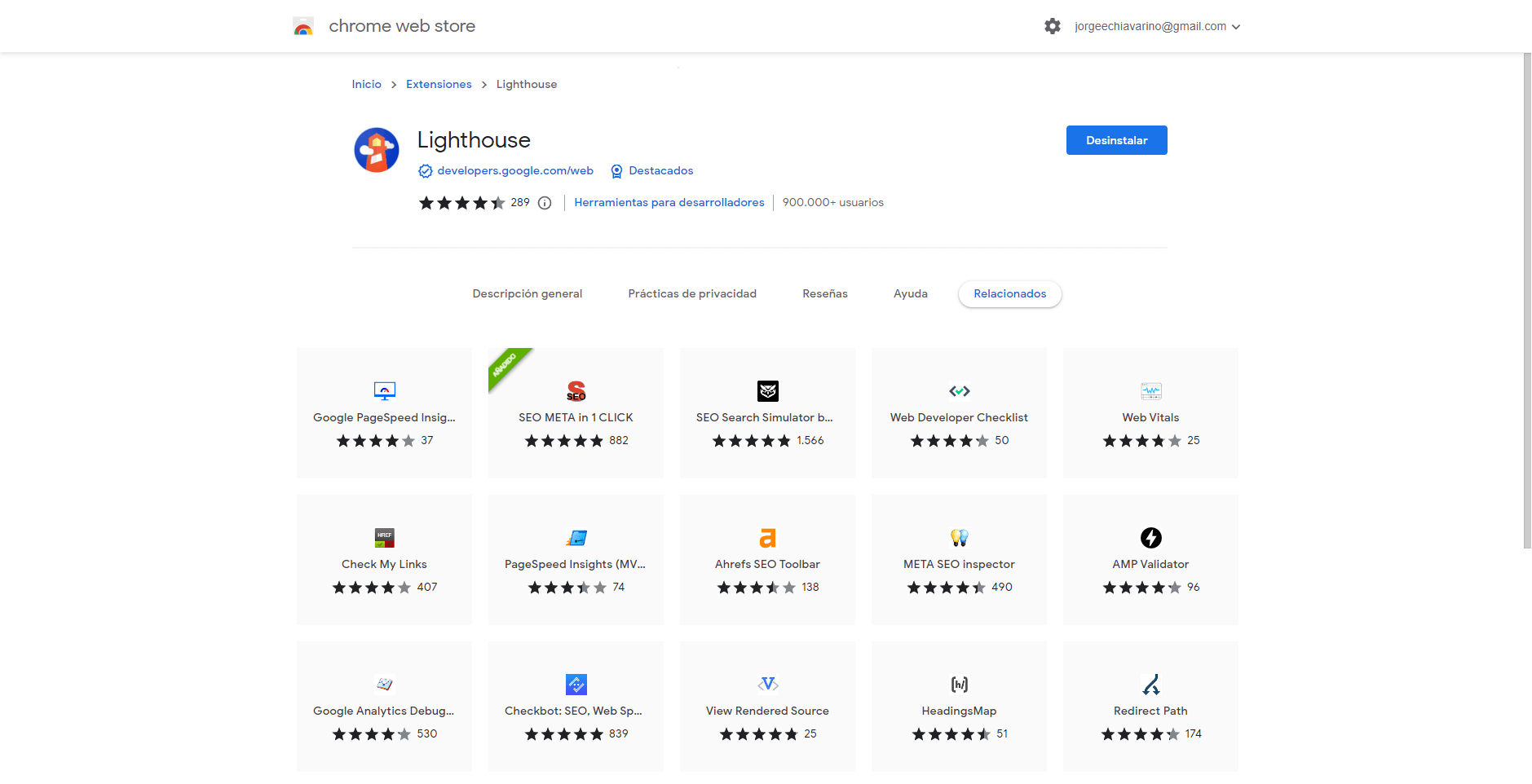Click the AMP Validator lightning icon

[x=1151, y=538]
